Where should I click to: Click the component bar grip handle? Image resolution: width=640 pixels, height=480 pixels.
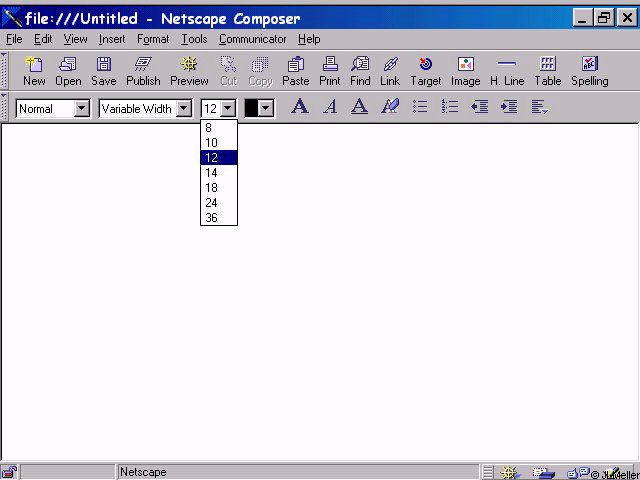pyautogui.click(x=488, y=473)
